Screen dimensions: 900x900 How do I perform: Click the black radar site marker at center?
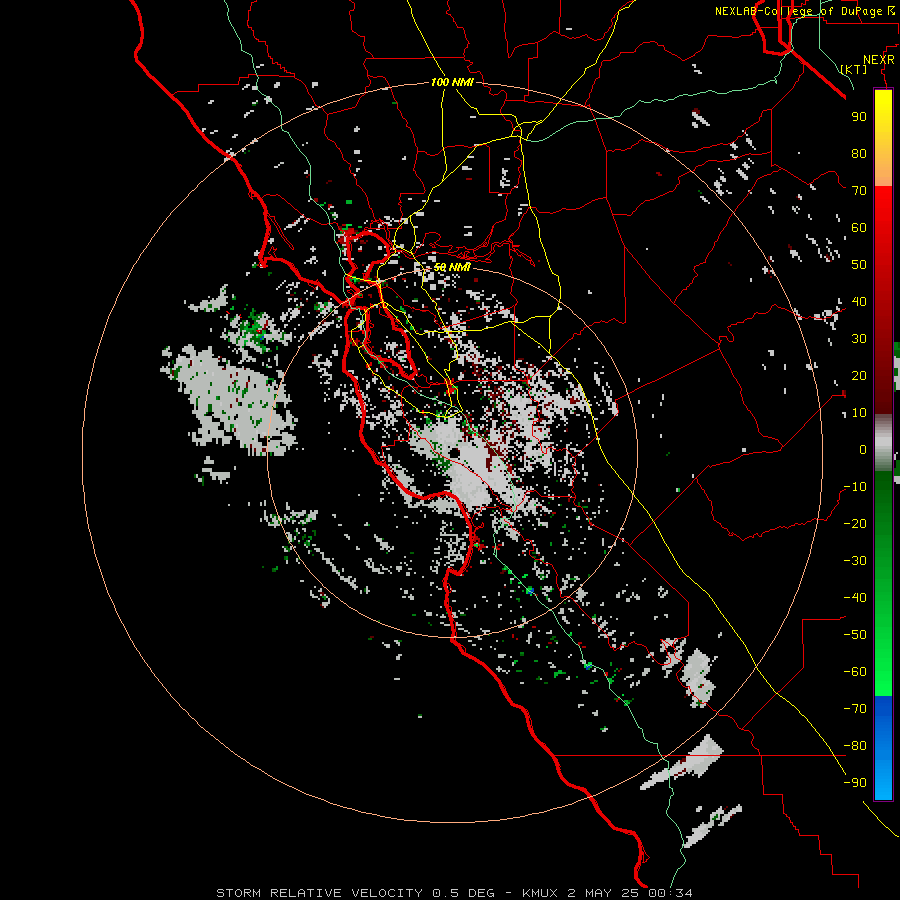point(455,453)
